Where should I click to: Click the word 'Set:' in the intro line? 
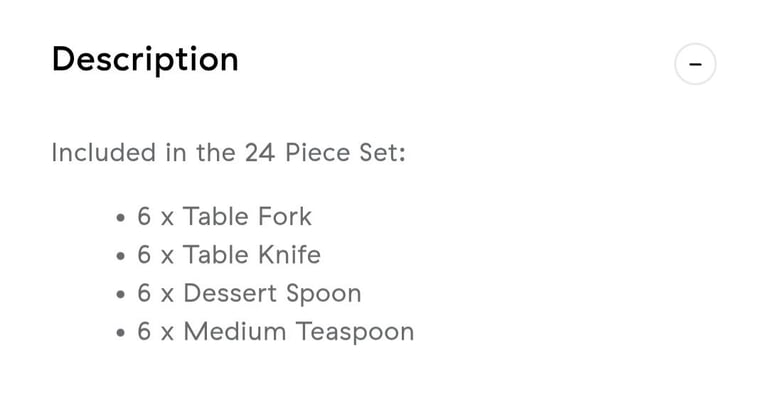[x=383, y=152]
